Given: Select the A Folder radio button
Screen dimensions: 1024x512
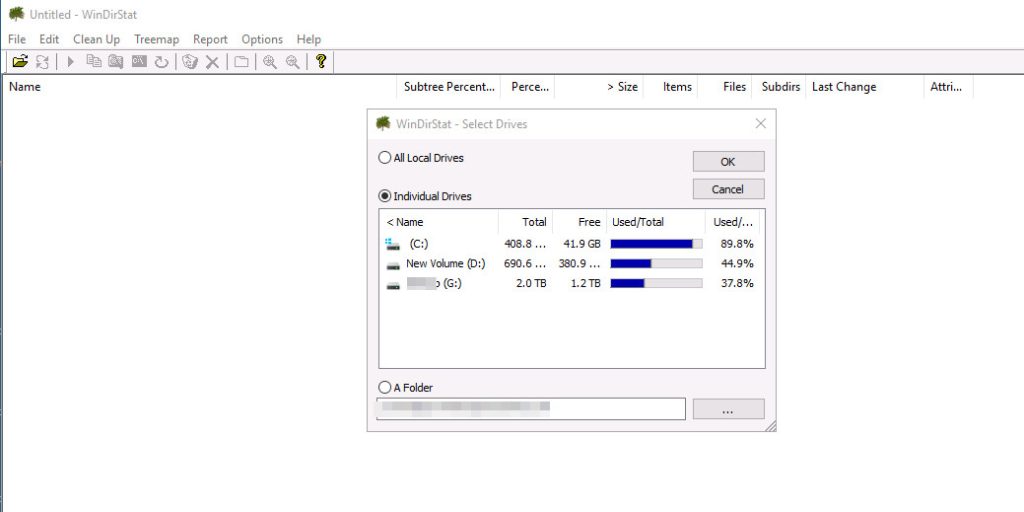Looking at the screenshot, I should coord(385,387).
